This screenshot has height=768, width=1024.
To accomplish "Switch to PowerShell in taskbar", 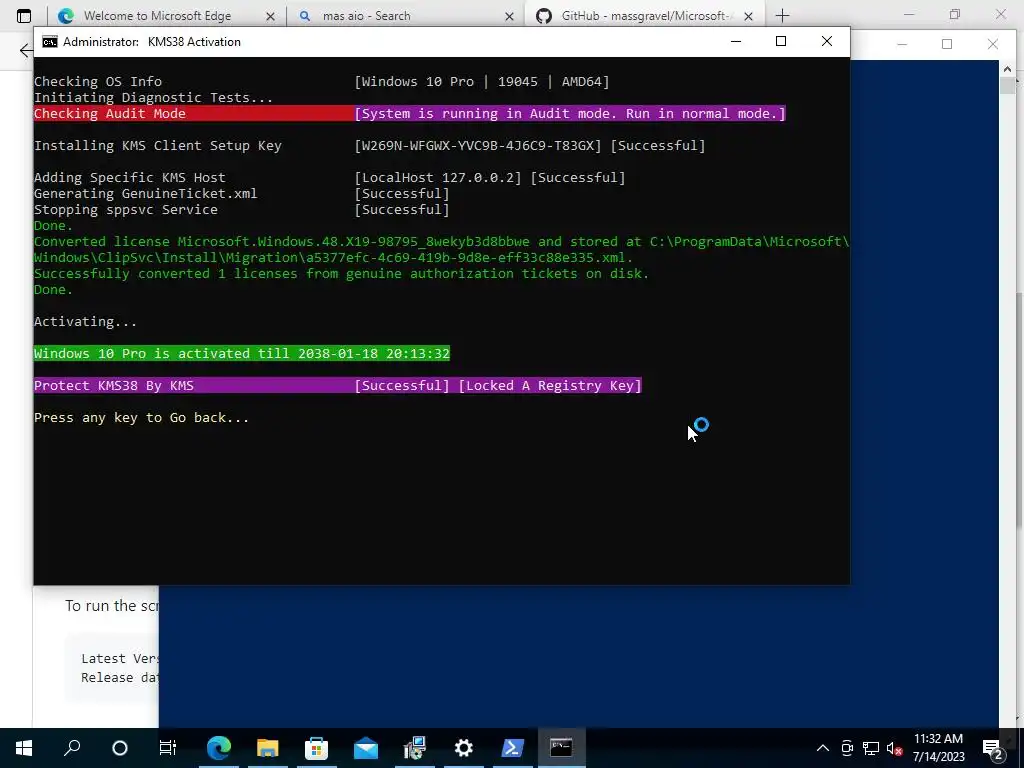I will pyautogui.click(x=512, y=747).
